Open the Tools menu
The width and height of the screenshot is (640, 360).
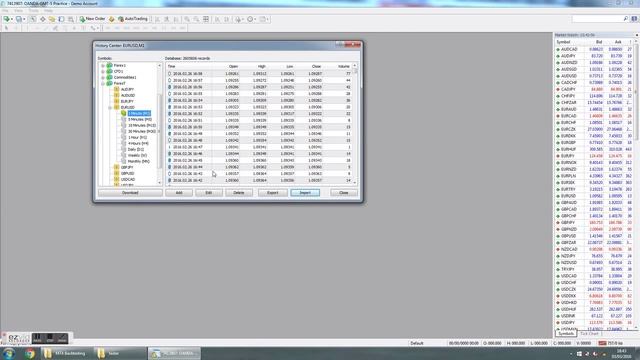[34, 11]
